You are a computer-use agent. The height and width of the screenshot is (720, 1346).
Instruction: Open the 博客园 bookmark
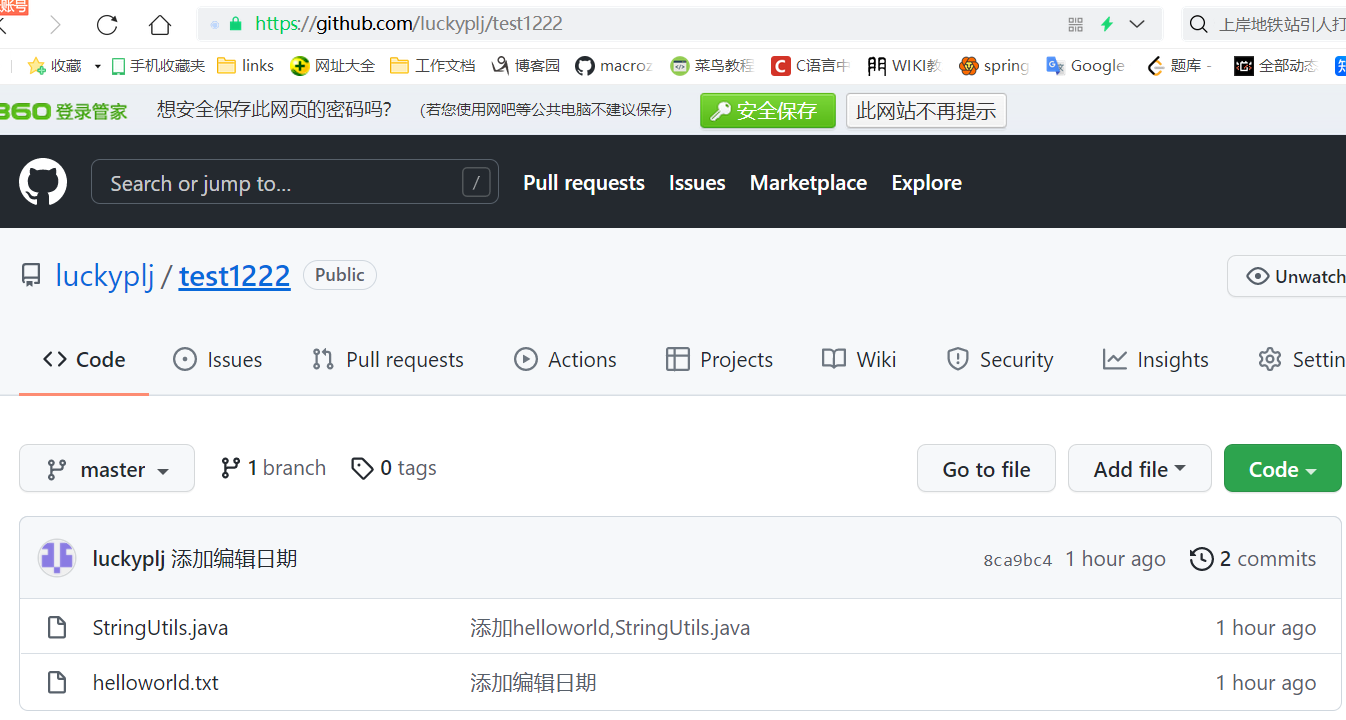[526, 66]
